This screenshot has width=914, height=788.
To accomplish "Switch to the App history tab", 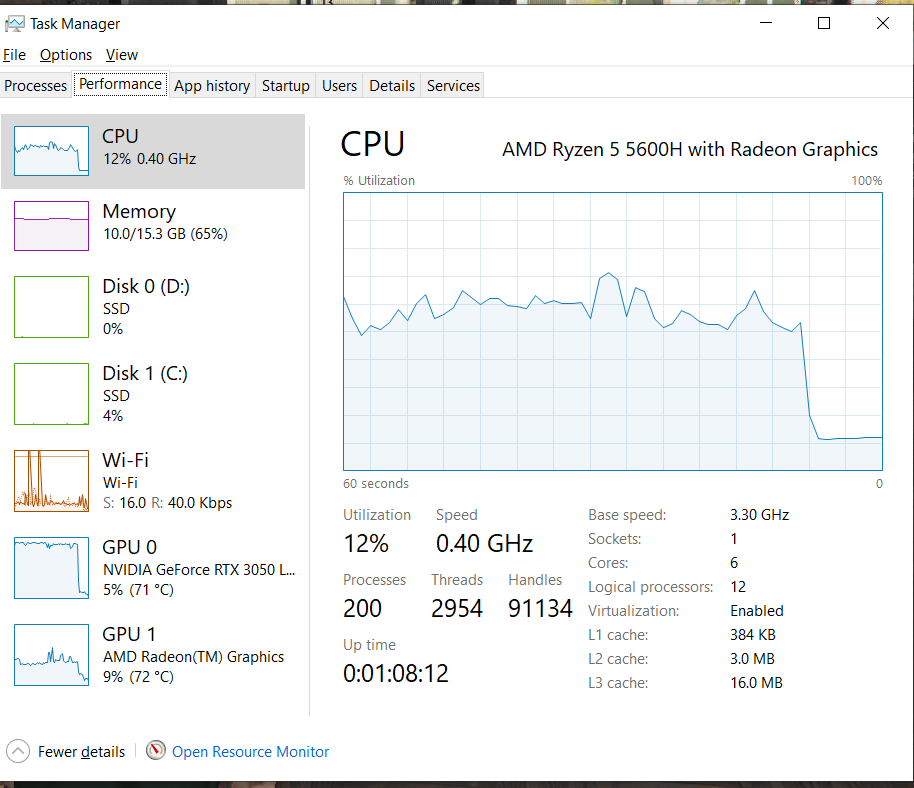I will tap(212, 86).
